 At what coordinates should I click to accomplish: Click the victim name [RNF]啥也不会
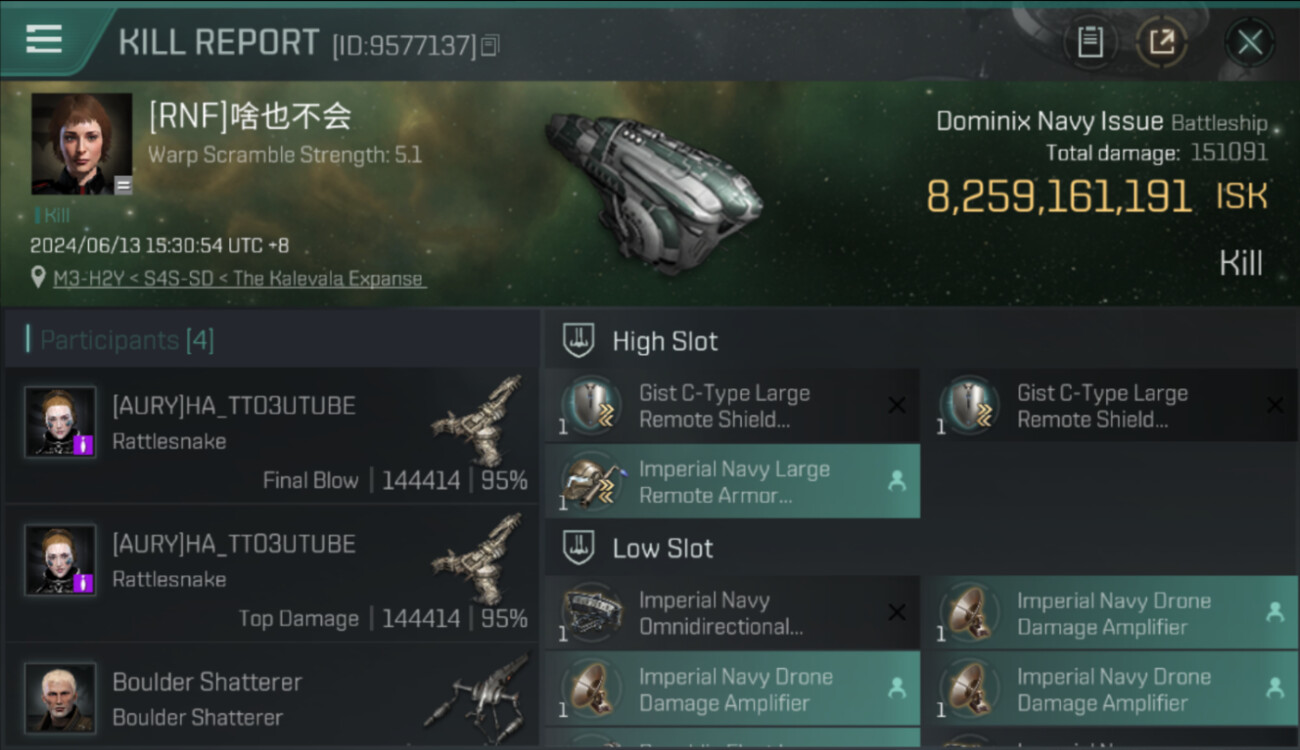[x=250, y=117]
